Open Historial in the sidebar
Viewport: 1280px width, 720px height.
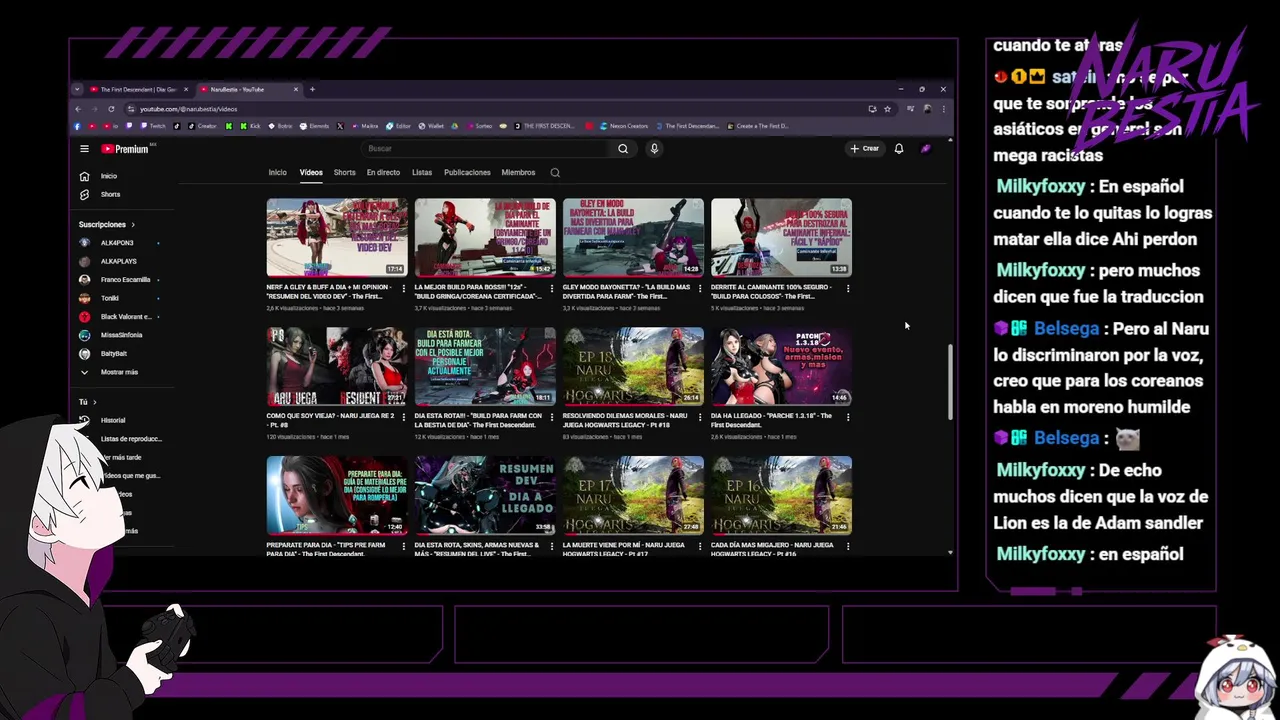click(112, 421)
